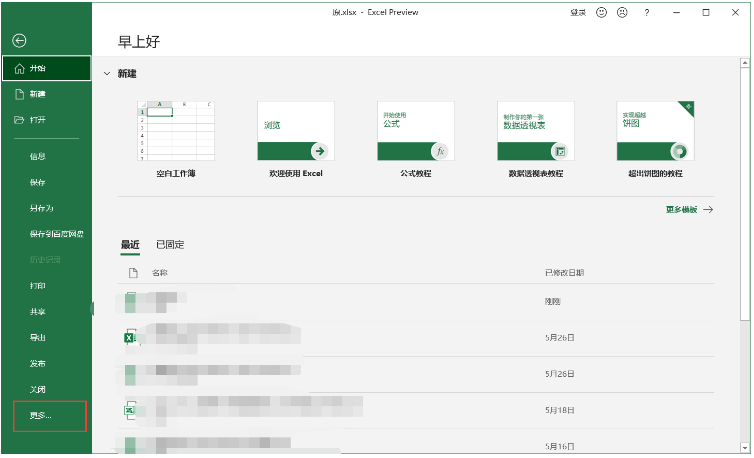The width and height of the screenshot is (754, 458).
Task: Click Excel file icon in the first 5月26日 row
Action: (129, 338)
